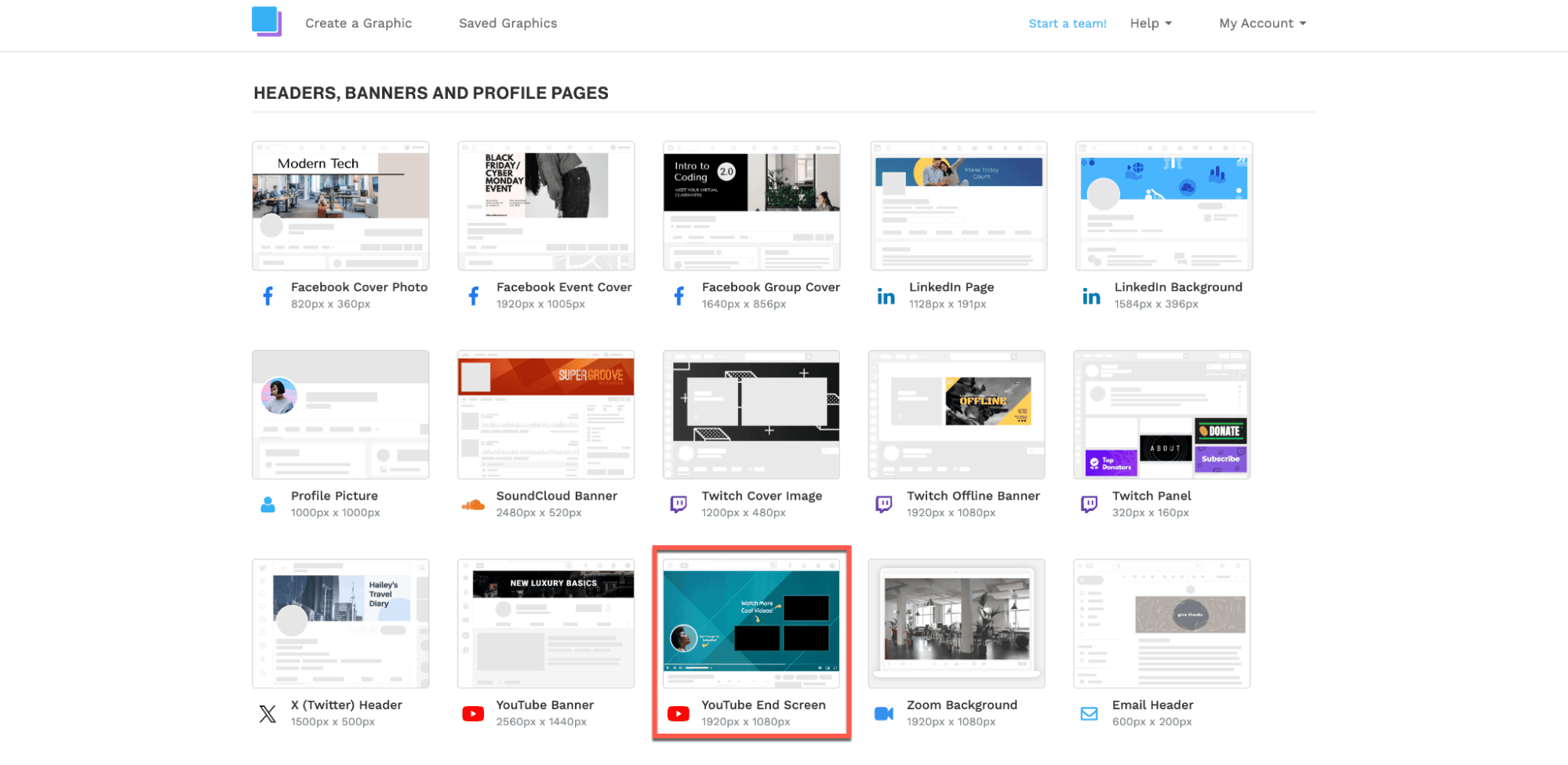Select YouTube Banner template thumbnail

[546, 624]
